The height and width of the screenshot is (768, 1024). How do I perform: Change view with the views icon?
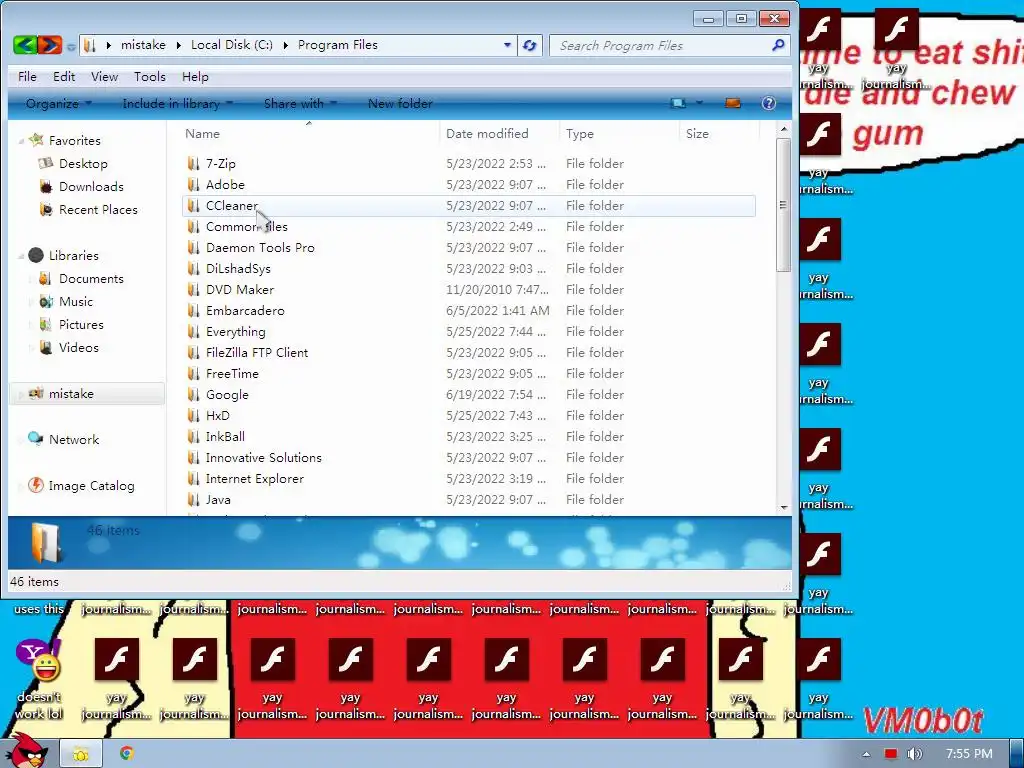pyautogui.click(x=678, y=103)
